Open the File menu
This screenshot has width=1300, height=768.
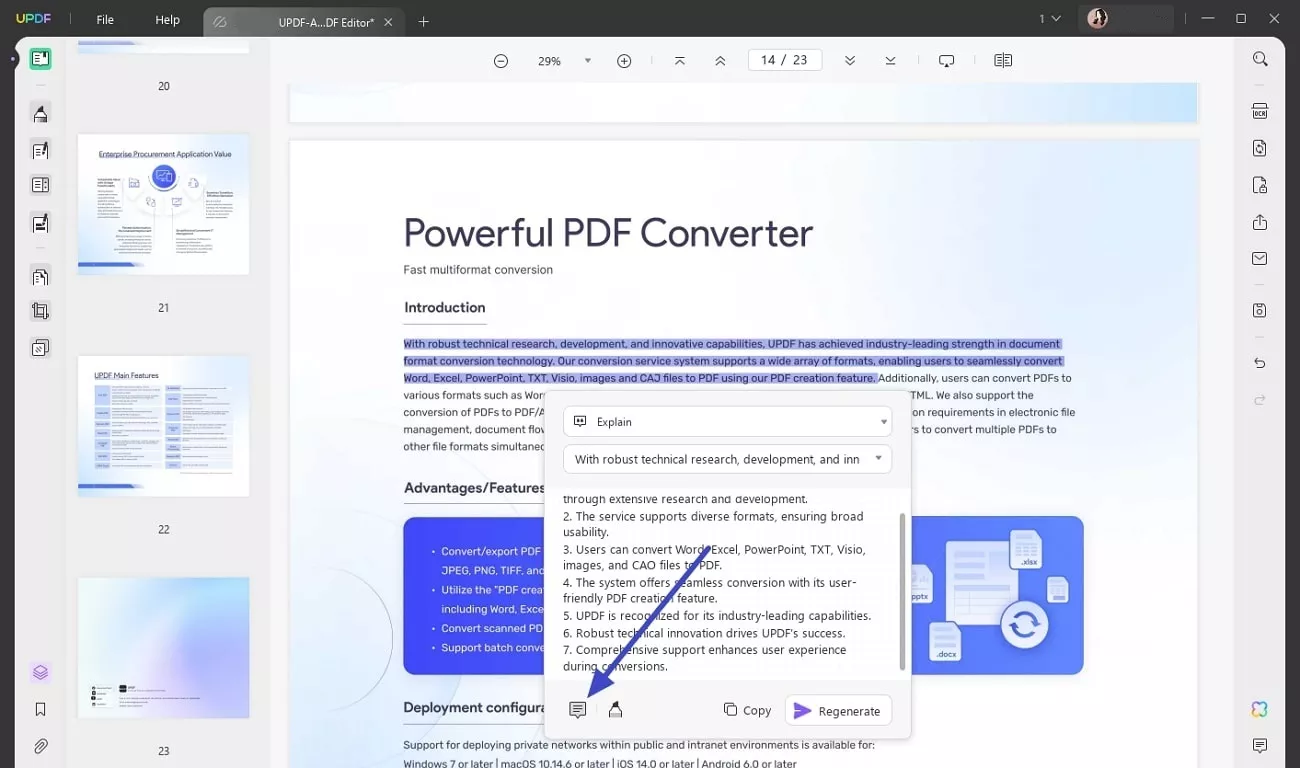point(105,20)
